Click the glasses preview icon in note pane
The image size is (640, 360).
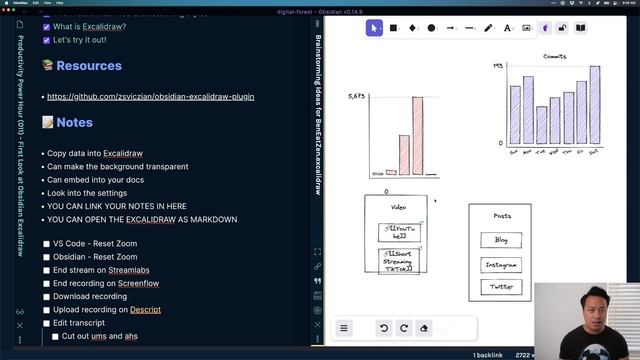(x=20, y=311)
